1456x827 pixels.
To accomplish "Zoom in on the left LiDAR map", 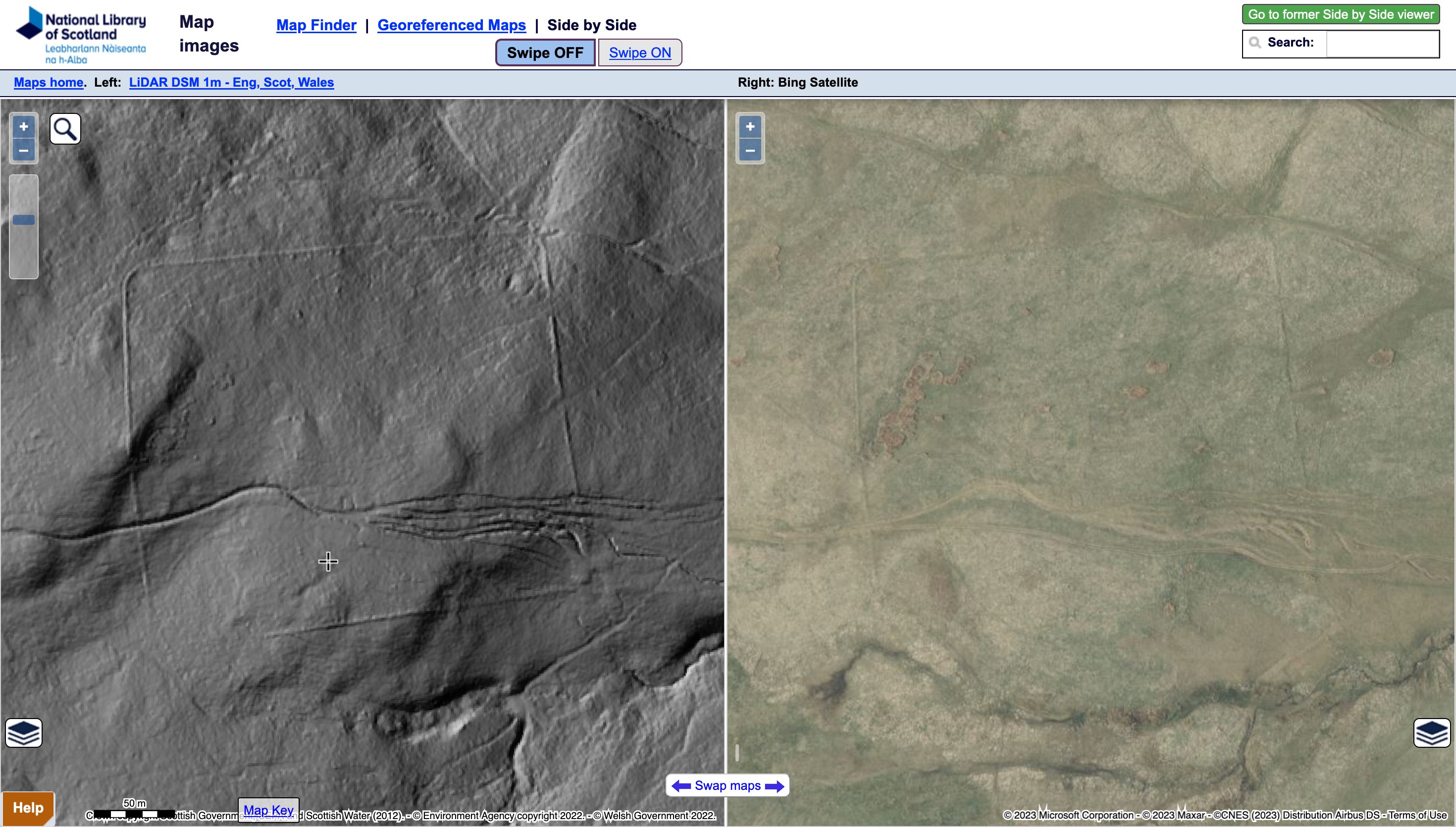I will coord(24,127).
